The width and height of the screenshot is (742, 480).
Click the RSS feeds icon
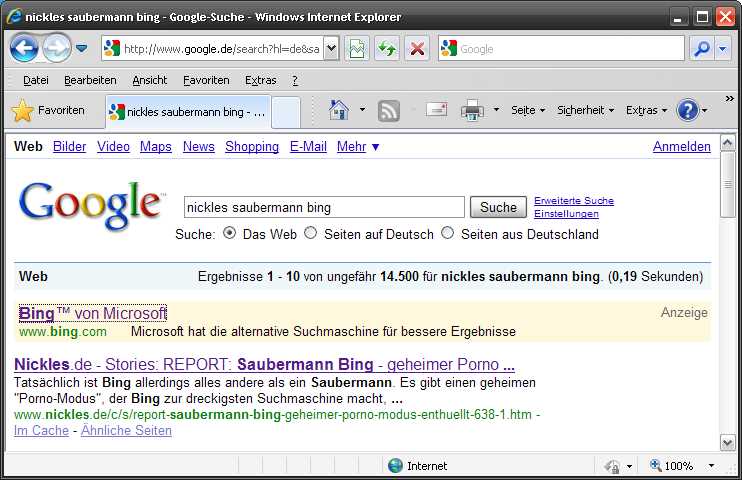pyautogui.click(x=388, y=111)
